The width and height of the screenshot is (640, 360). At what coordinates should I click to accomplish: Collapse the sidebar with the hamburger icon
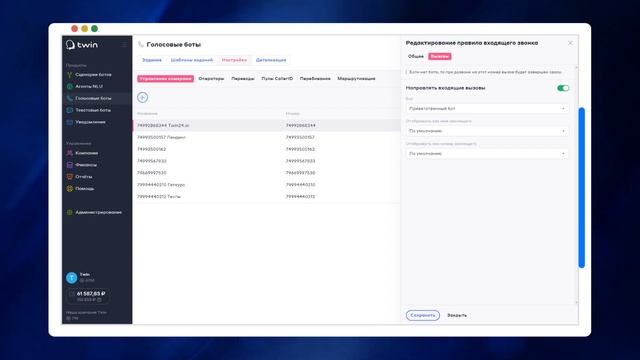(124, 44)
